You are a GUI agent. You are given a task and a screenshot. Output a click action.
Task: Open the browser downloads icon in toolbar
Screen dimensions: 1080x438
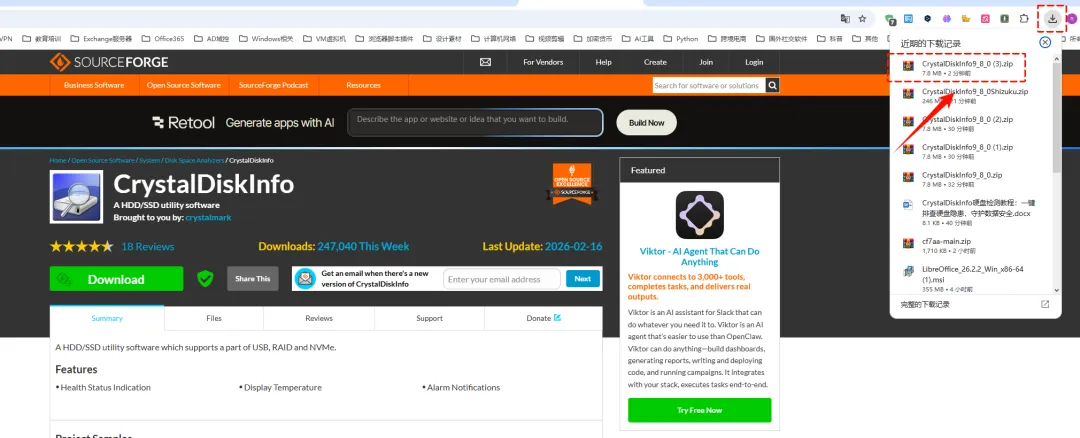click(1052, 19)
